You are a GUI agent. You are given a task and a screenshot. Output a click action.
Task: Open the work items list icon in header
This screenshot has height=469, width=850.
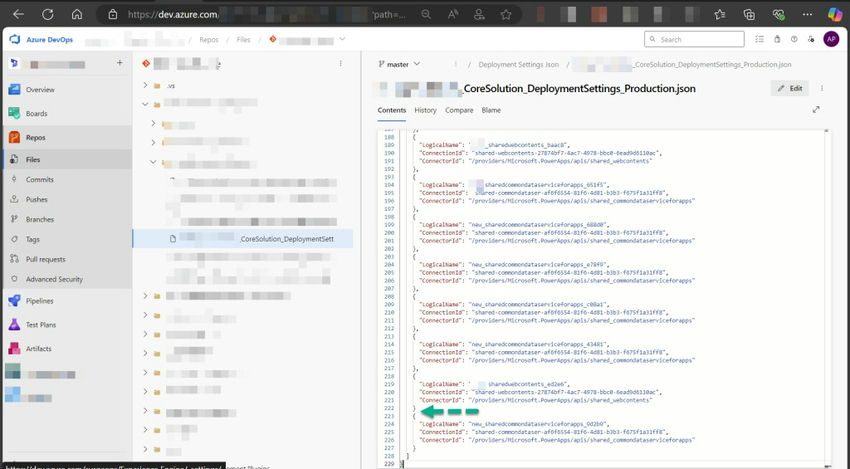759,39
